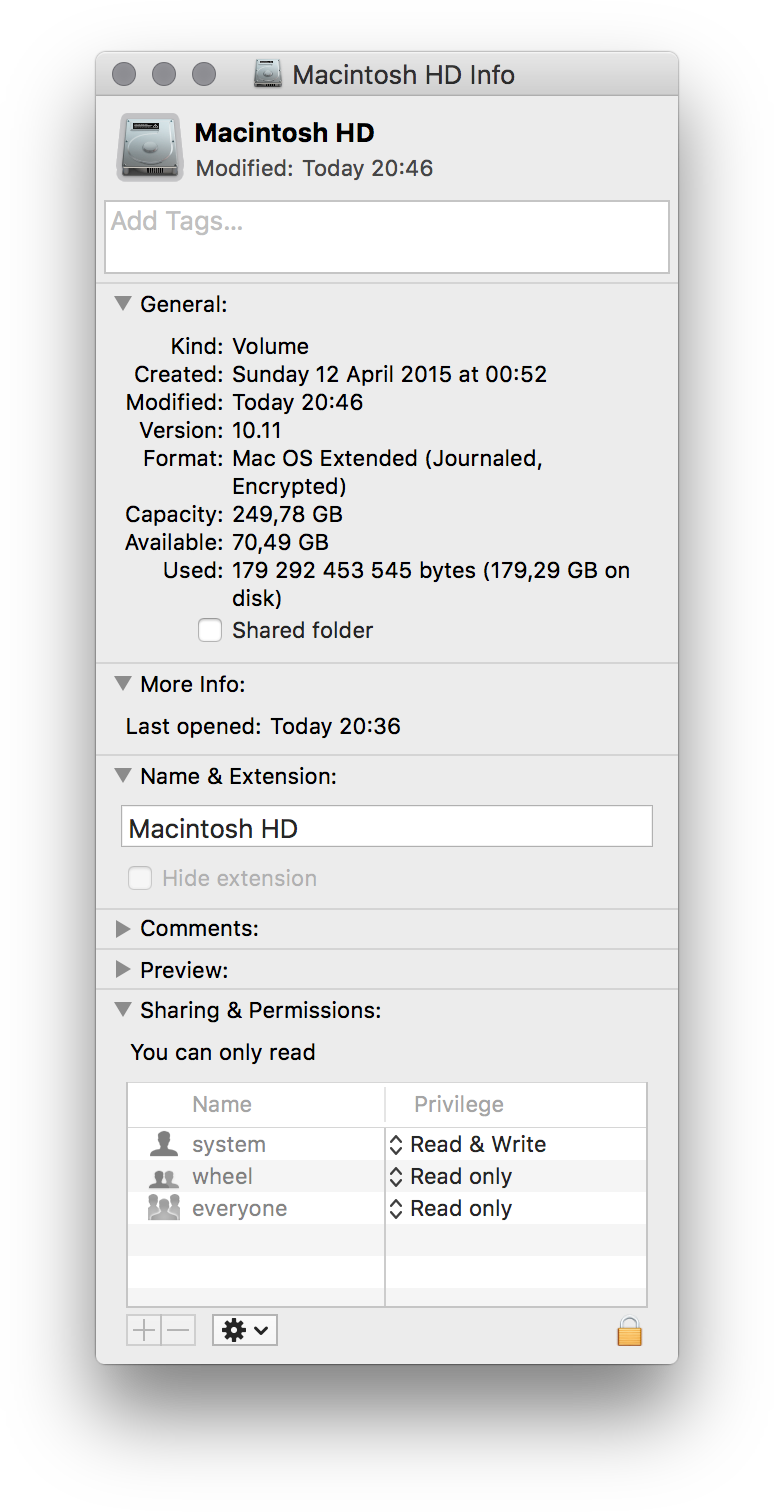The height and width of the screenshot is (1512, 774).
Task: Click the small drive icon in title bar
Action: point(268,74)
